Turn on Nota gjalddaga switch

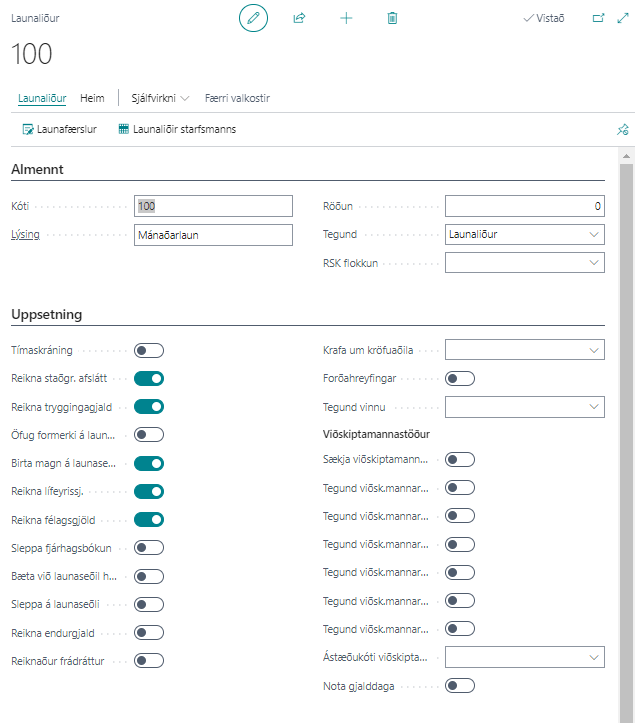pyautogui.click(x=460, y=685)
